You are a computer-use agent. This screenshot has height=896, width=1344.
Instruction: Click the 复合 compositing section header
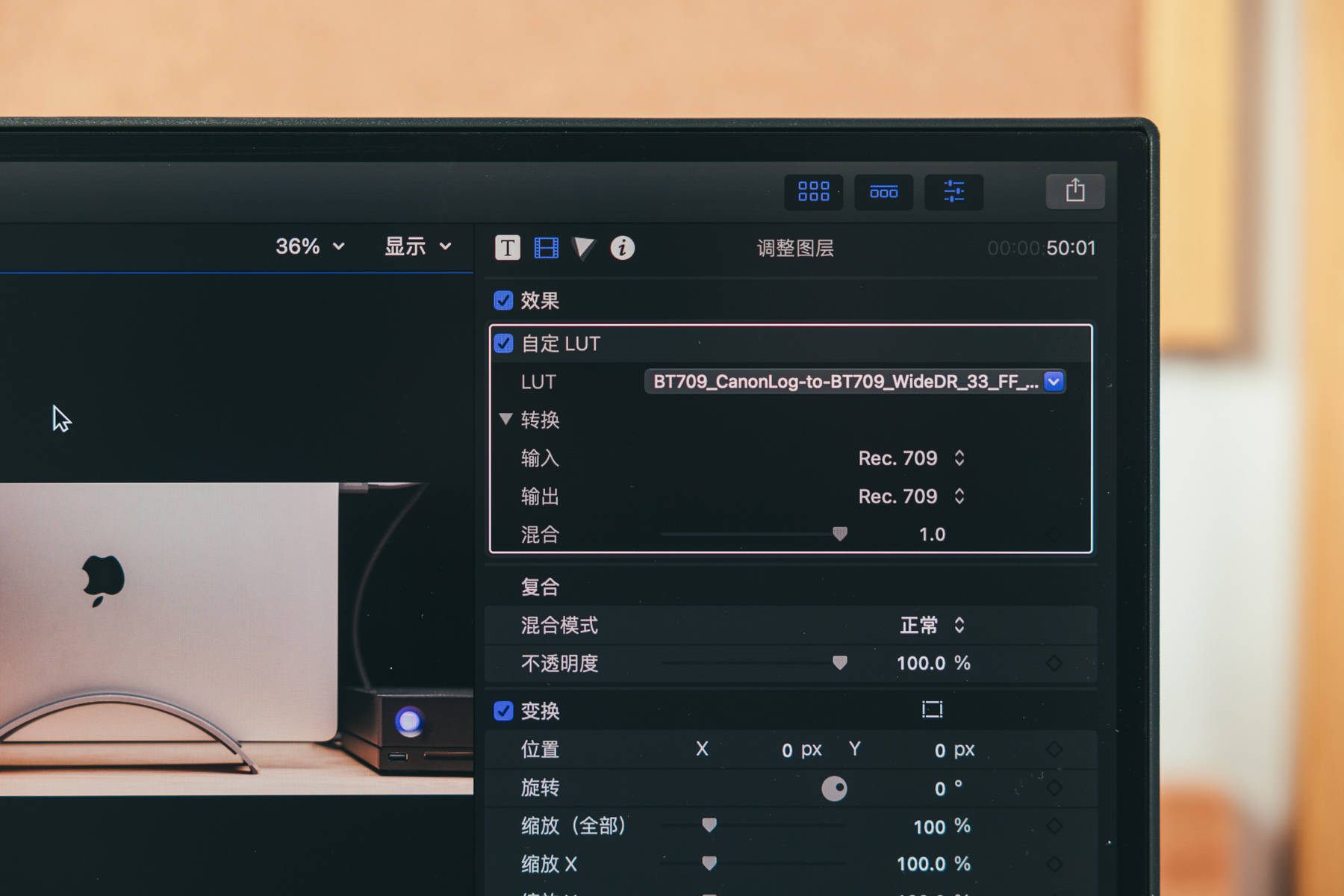[x=540, y=587]
